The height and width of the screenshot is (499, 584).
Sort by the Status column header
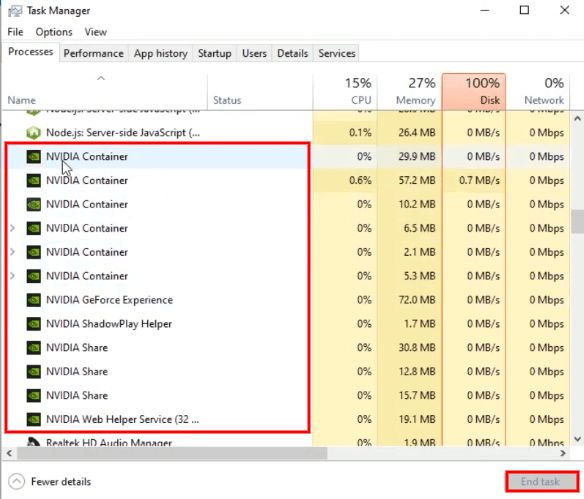[x=260, y=92]
